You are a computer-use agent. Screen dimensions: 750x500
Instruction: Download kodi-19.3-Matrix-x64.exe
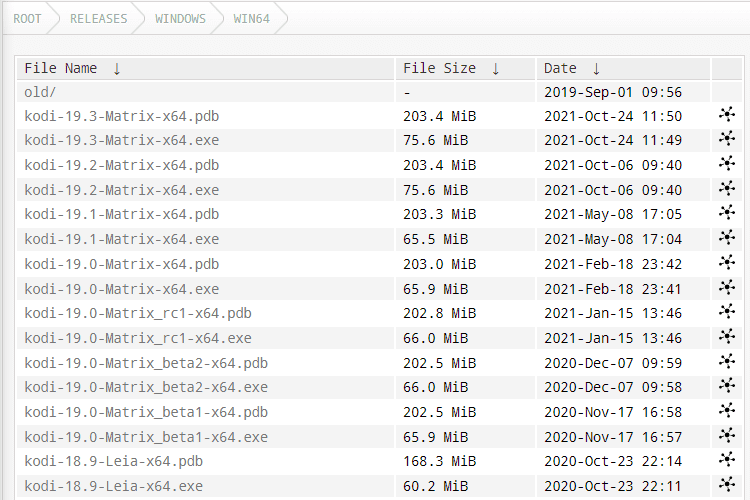point(121,140)
